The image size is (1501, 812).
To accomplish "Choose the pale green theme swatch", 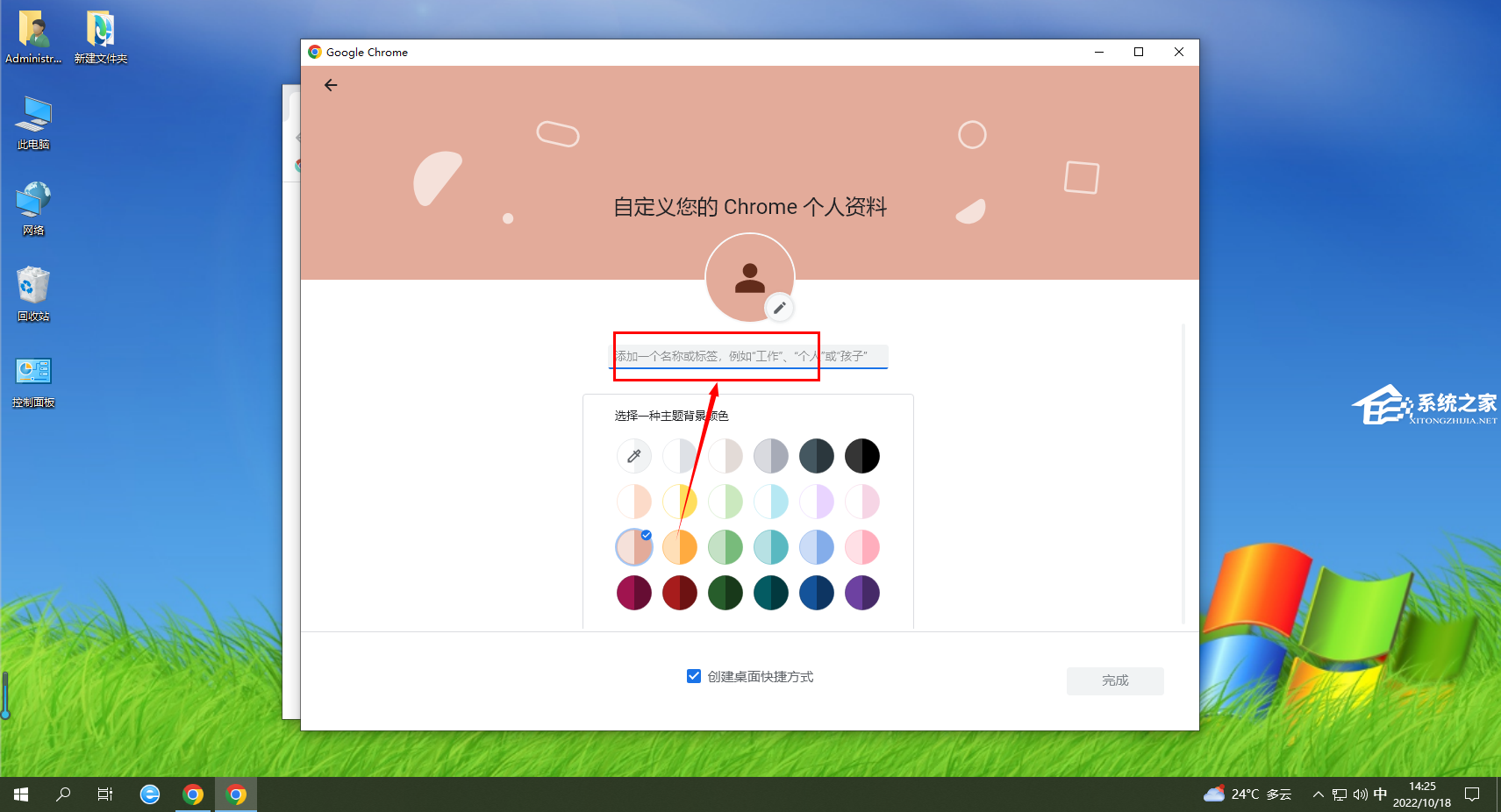I will (x=725, y=502).
